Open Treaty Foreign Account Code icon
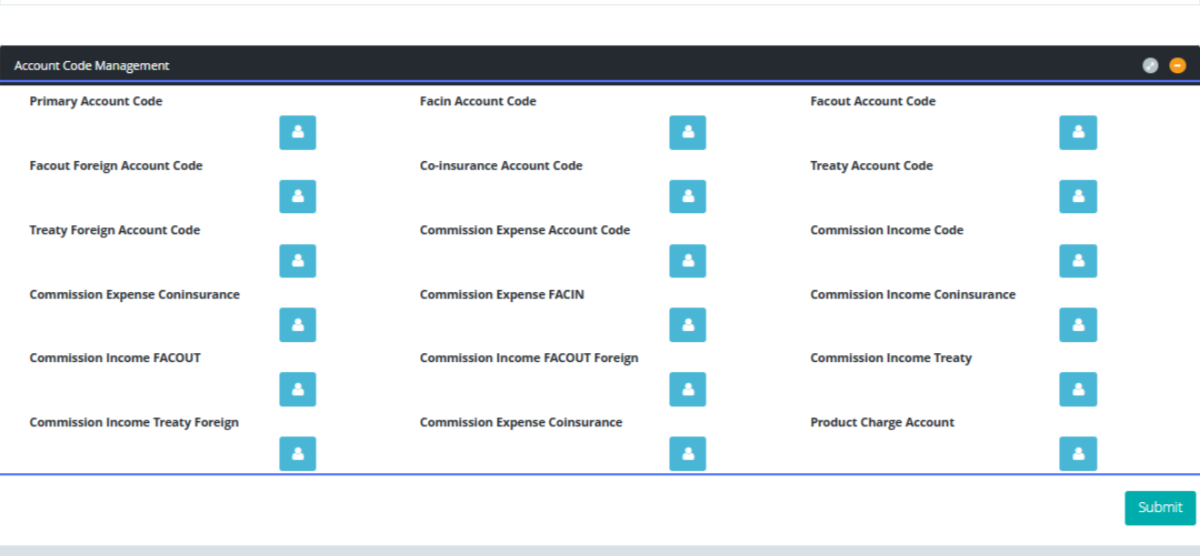Image resolution: width=1200 pixels, height=556 pixels. point(297,261)
